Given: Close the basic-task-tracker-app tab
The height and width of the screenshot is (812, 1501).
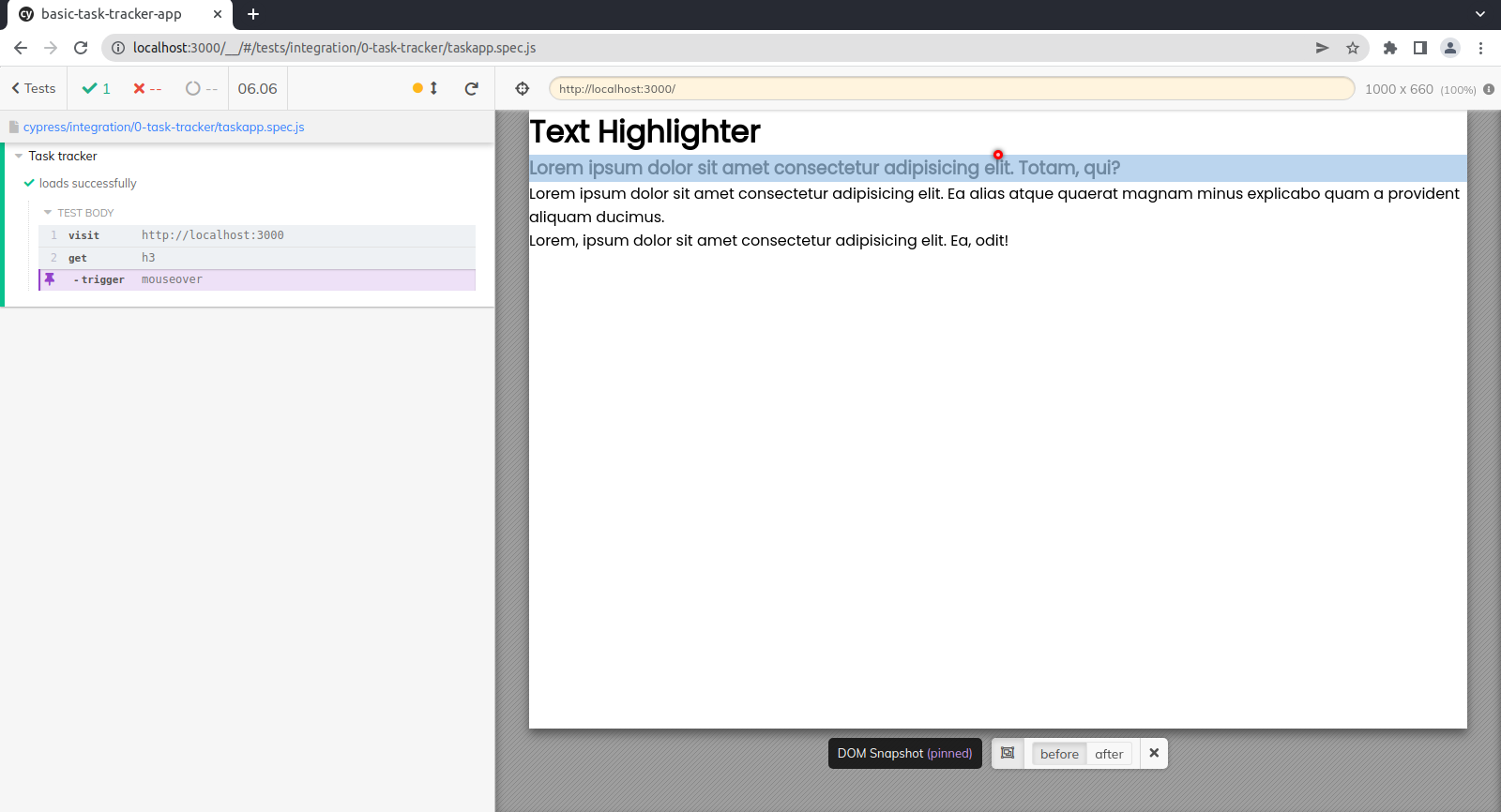Looking at the screenshot, I should 218,14.
